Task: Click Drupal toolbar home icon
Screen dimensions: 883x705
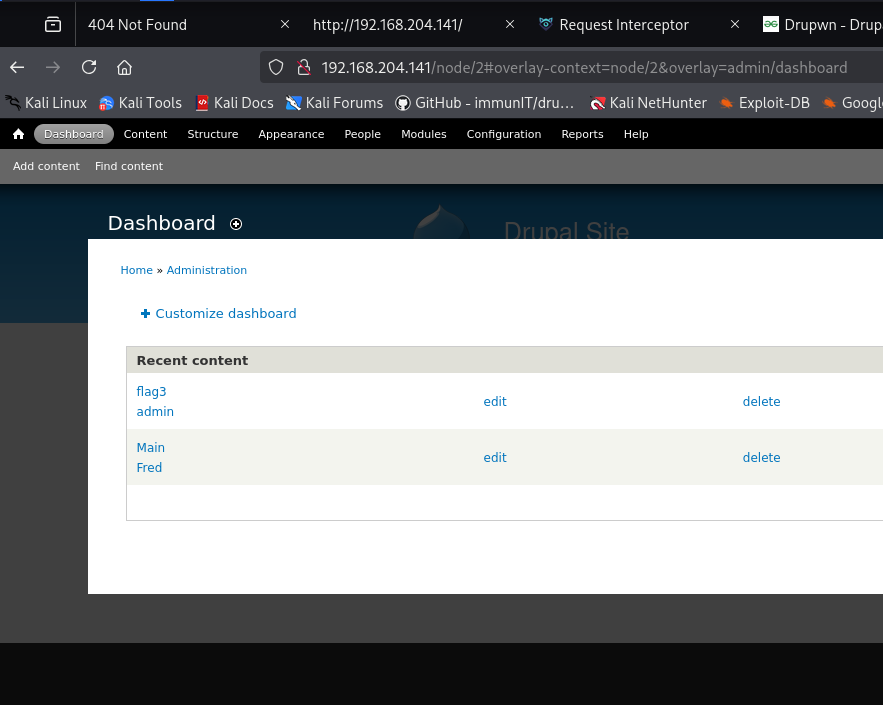Action: click(x=18, y=134)
